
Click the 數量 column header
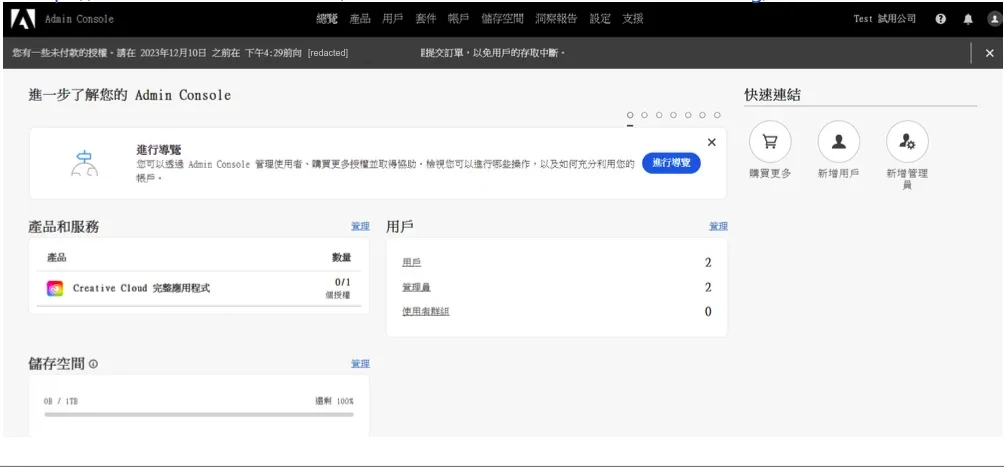coord(341,258)
